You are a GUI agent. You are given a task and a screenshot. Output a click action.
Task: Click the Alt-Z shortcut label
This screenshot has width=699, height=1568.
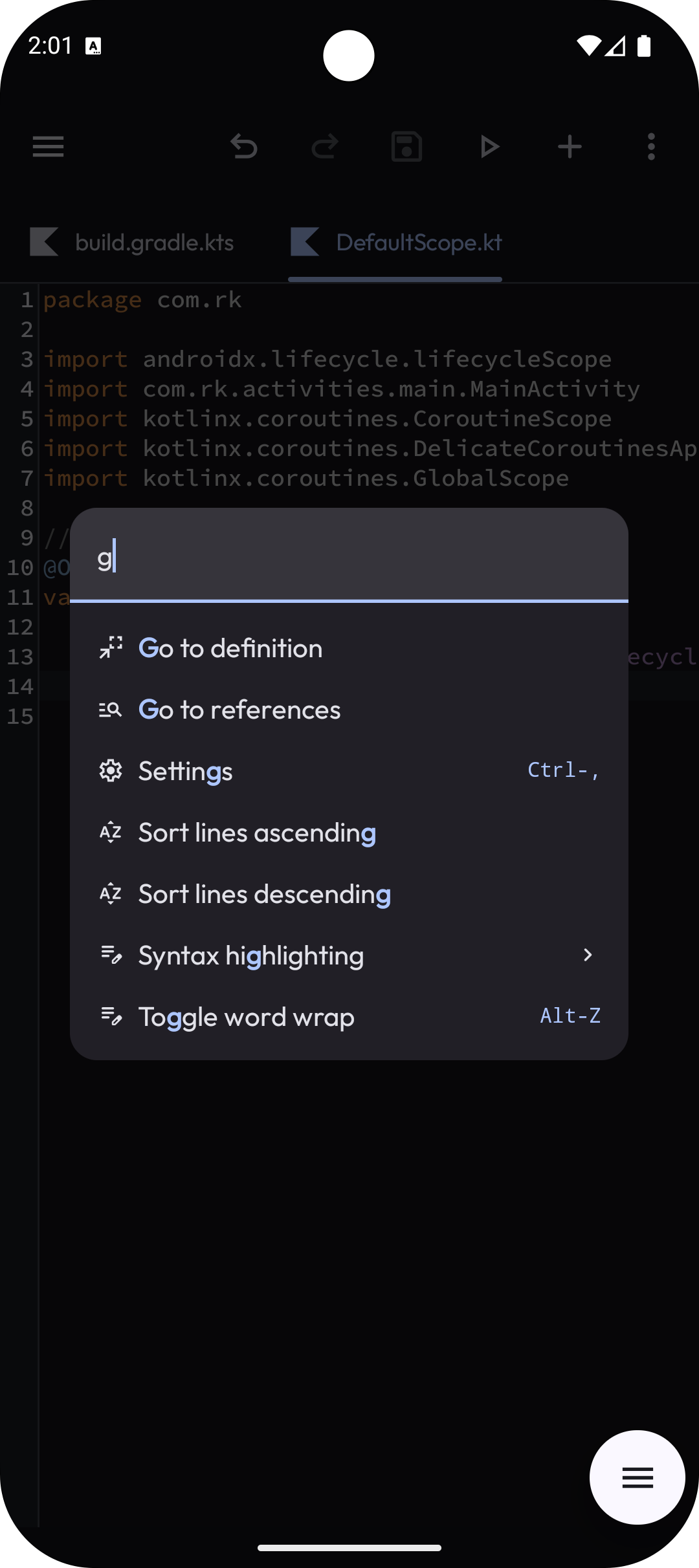pyautogui.click(x=570, y=1016)
